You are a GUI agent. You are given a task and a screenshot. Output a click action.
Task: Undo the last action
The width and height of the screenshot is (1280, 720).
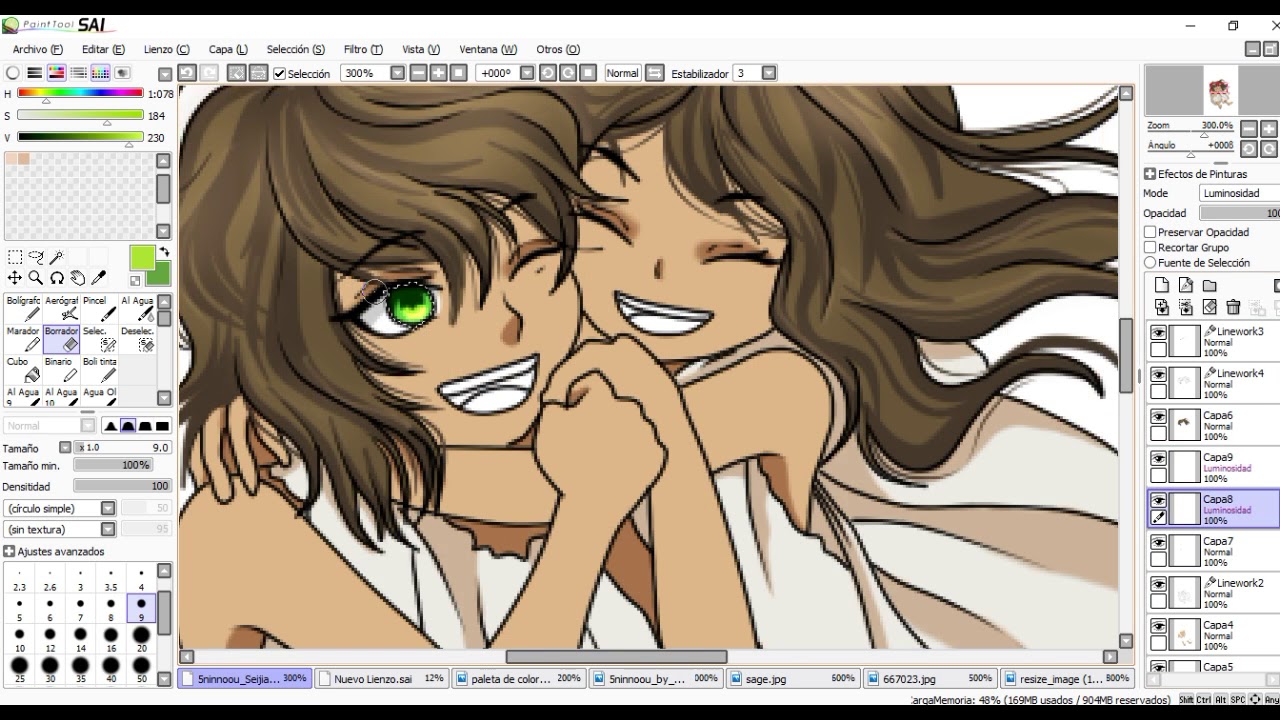187,73
